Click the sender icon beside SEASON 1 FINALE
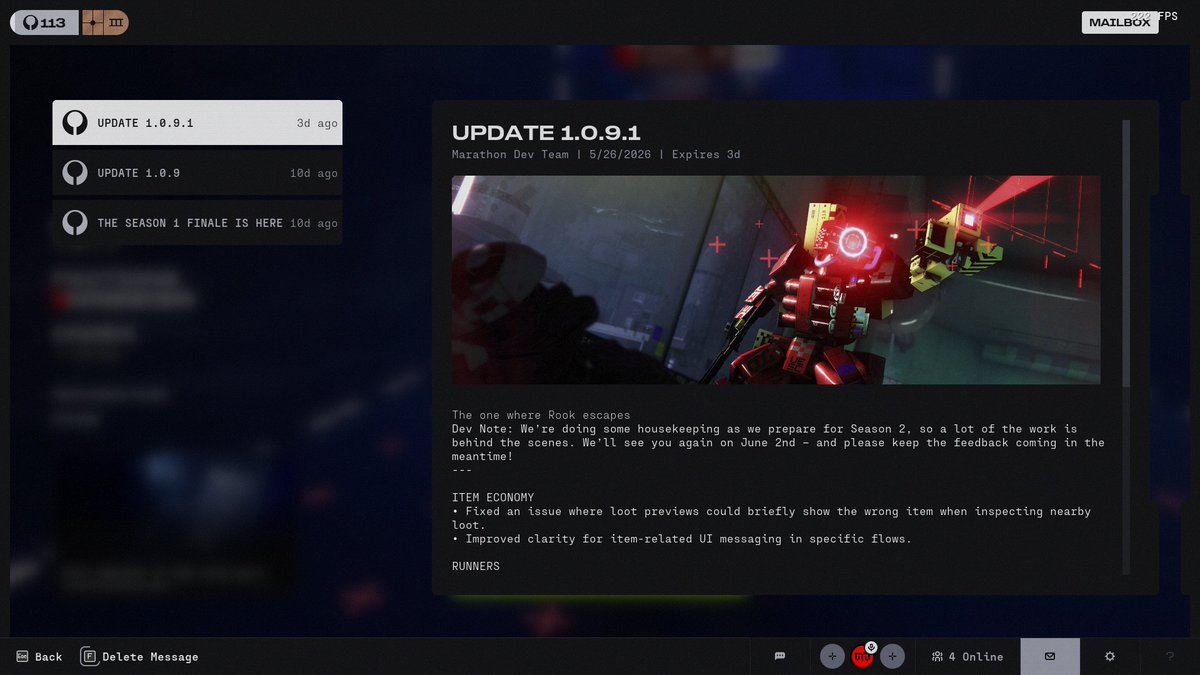Screen dimensions: 1200x675 pos(75,223)
